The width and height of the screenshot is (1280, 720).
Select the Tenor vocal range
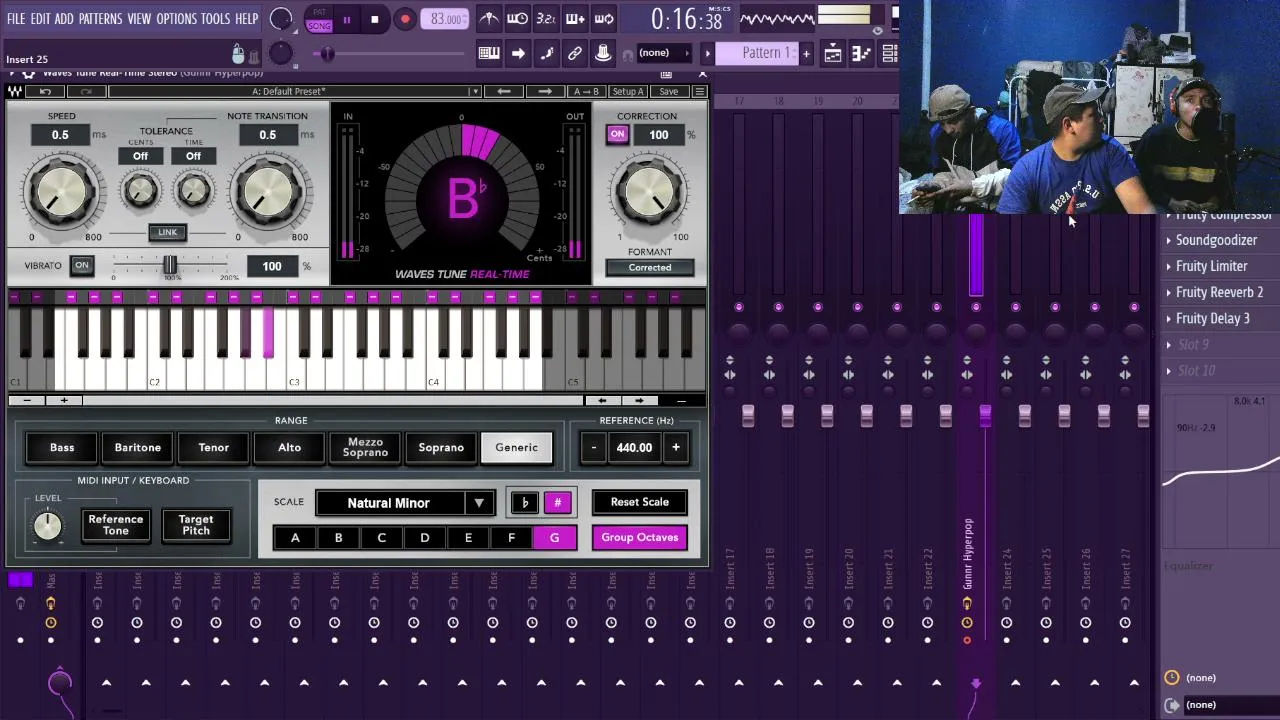point(214,447)
